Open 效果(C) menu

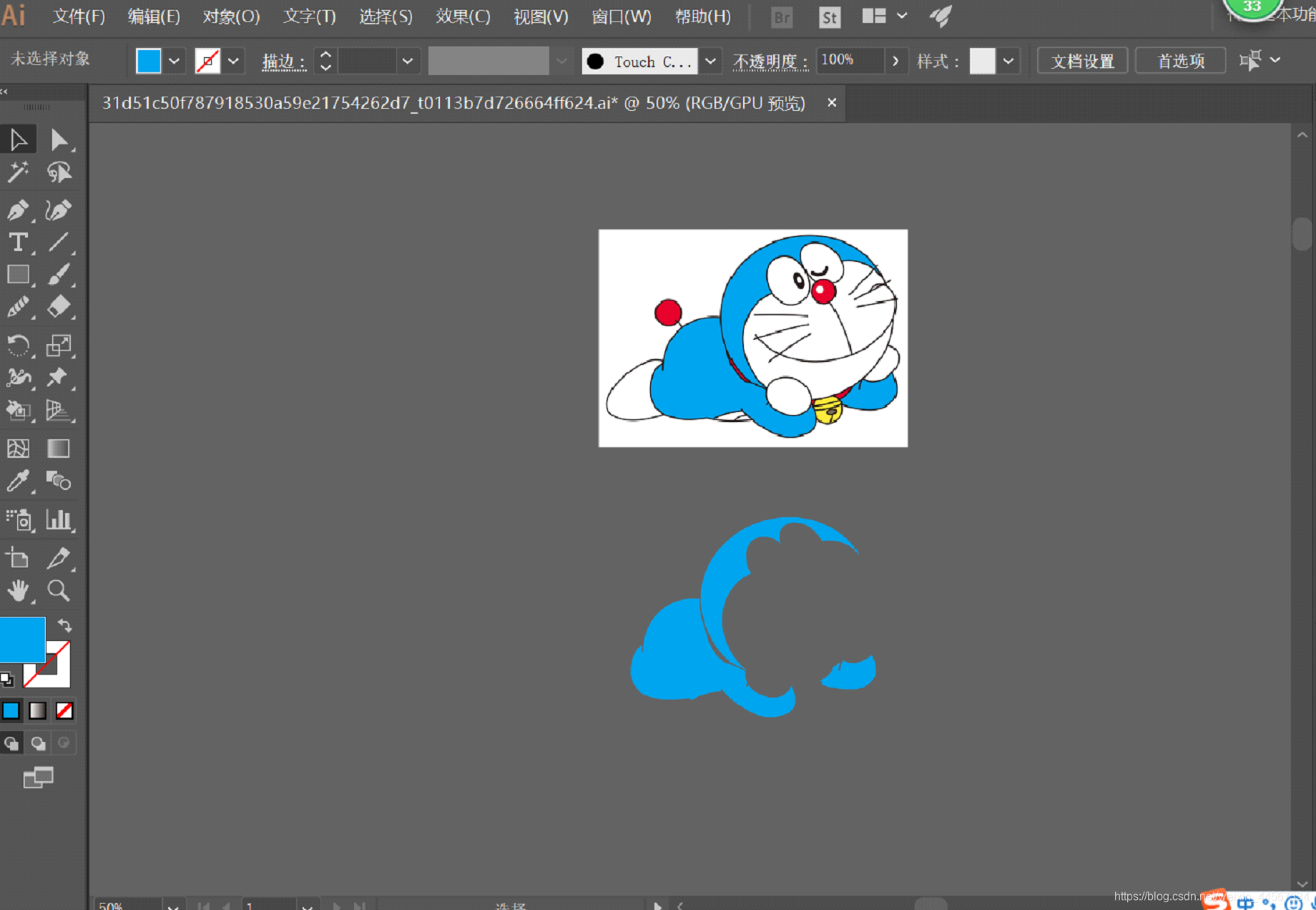463,16
